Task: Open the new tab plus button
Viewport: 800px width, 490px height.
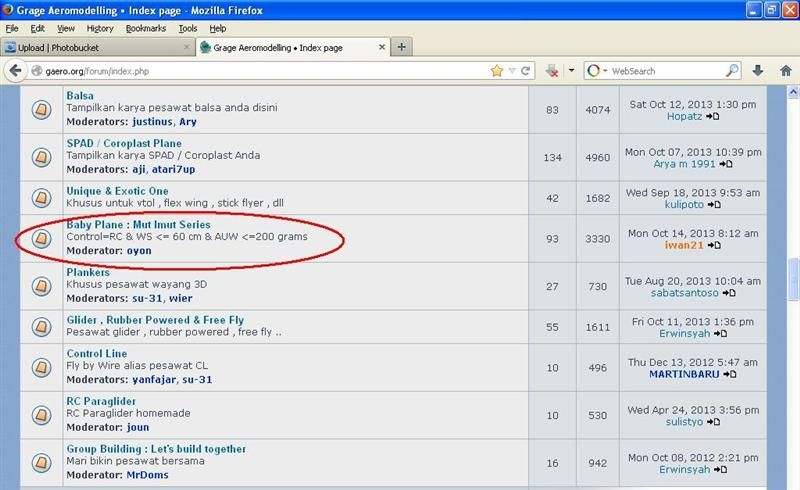Action: click(401, 47)
